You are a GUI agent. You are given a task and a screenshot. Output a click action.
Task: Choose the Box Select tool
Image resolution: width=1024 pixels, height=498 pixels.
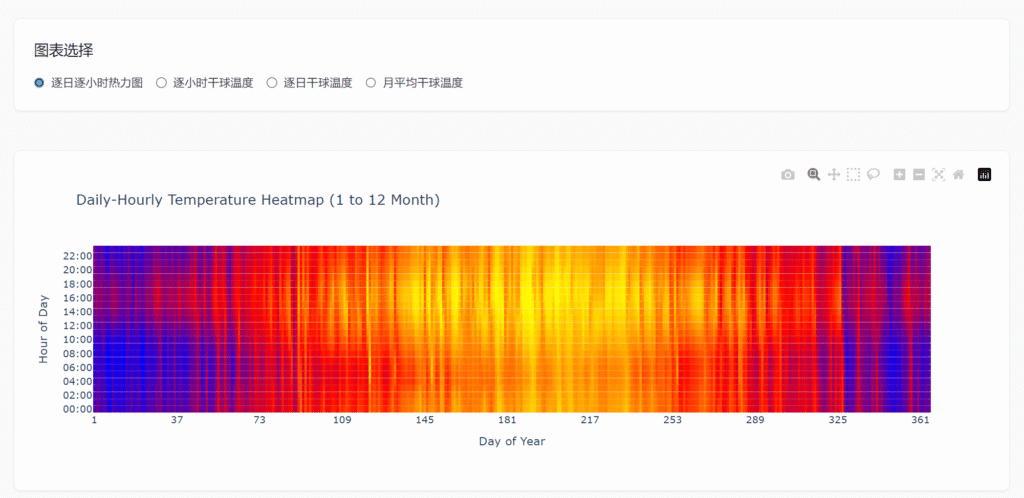click(853, 175)
